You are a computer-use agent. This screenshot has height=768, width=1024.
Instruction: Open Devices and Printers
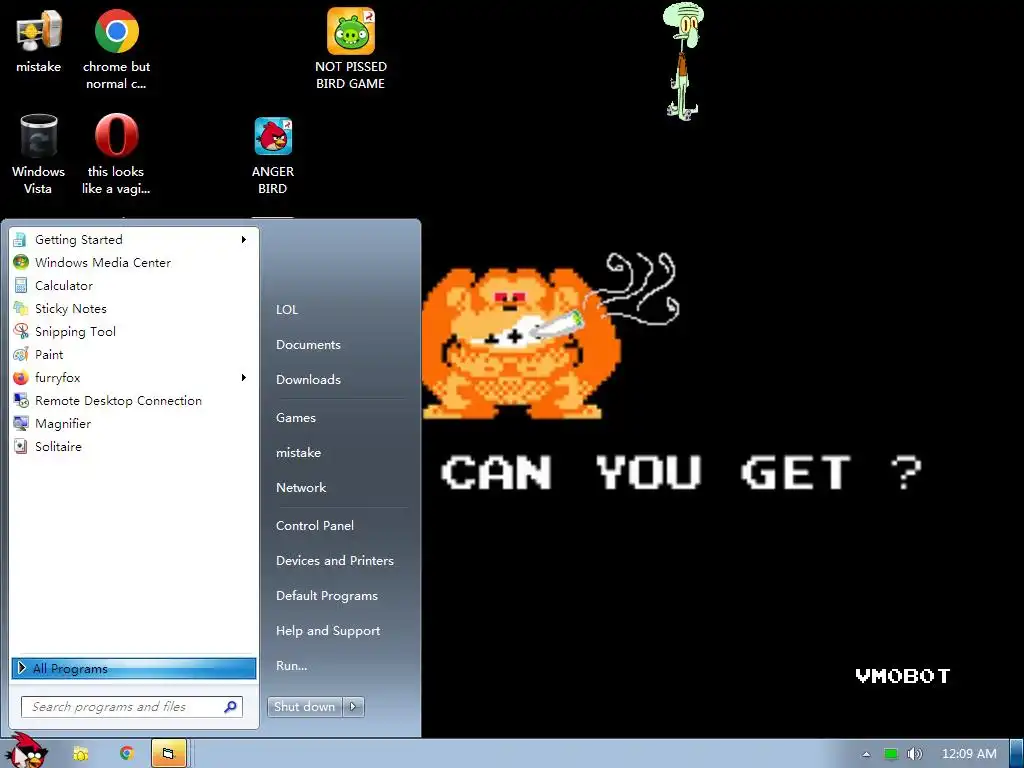(x=335, y=560)
